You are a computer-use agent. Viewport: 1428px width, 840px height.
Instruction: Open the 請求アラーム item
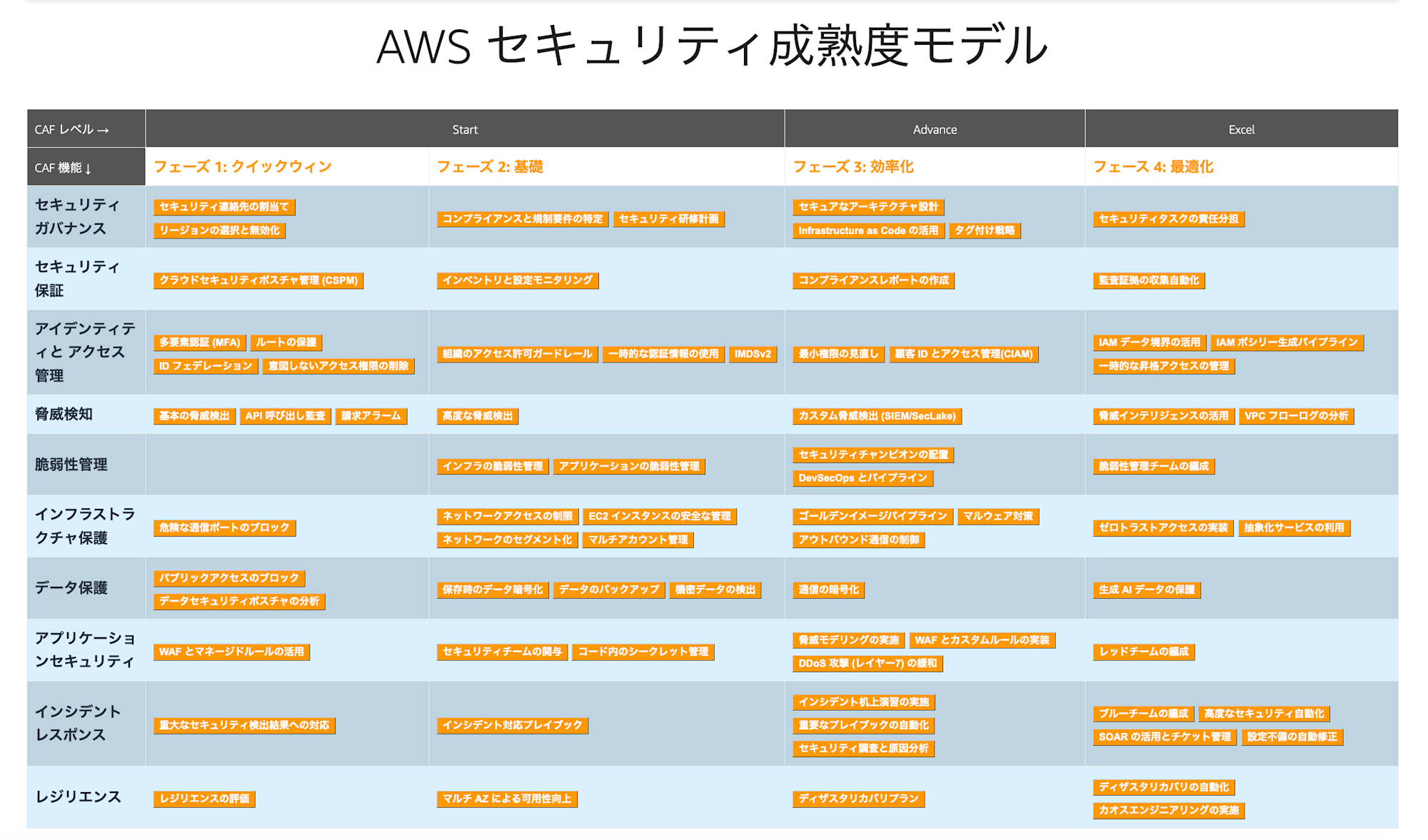pos(371,416)
